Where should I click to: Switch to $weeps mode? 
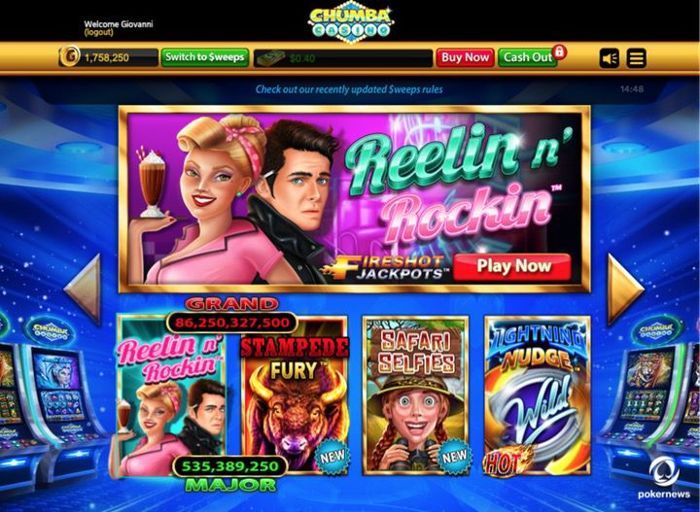coord(204,58)
